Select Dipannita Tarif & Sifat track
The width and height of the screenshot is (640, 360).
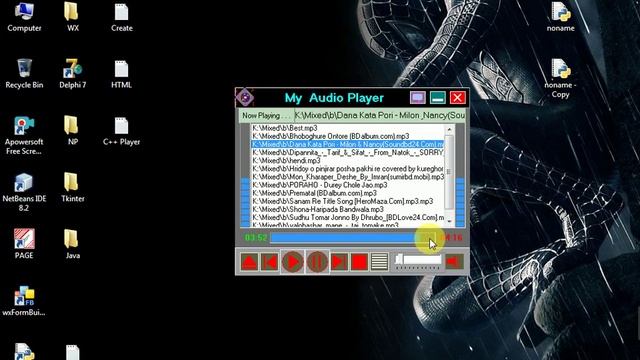tap(348, 153)
